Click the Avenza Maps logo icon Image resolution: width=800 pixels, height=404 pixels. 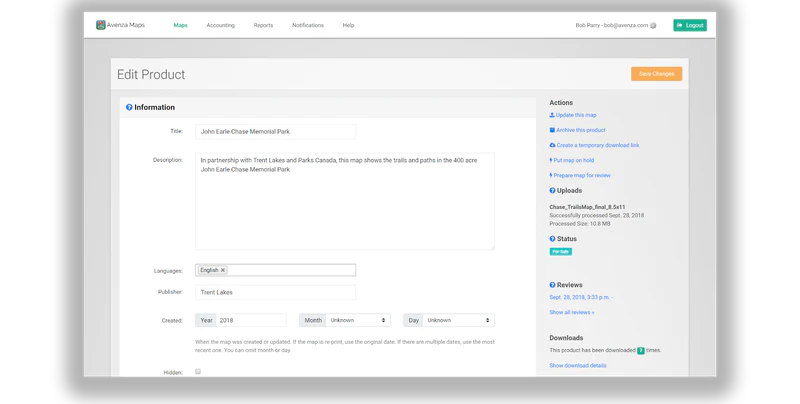click(101, 25)
